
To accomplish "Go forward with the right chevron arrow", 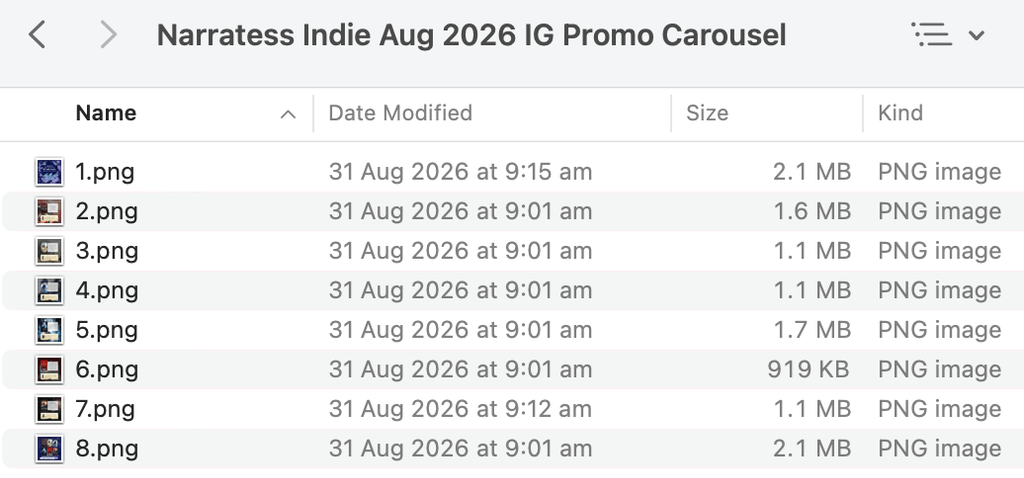I will pos(108,35).
